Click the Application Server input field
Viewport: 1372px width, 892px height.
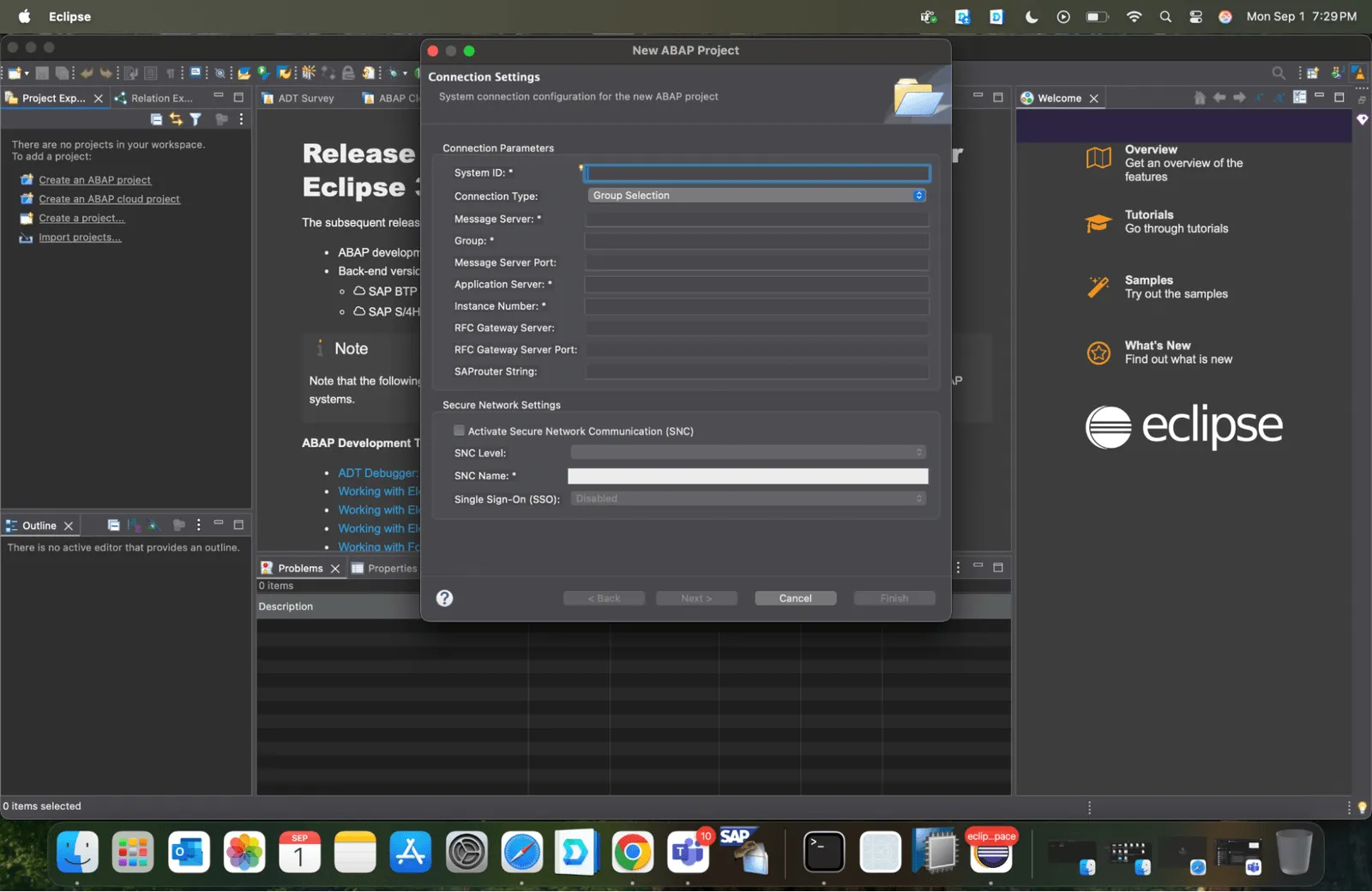[757, 284]
